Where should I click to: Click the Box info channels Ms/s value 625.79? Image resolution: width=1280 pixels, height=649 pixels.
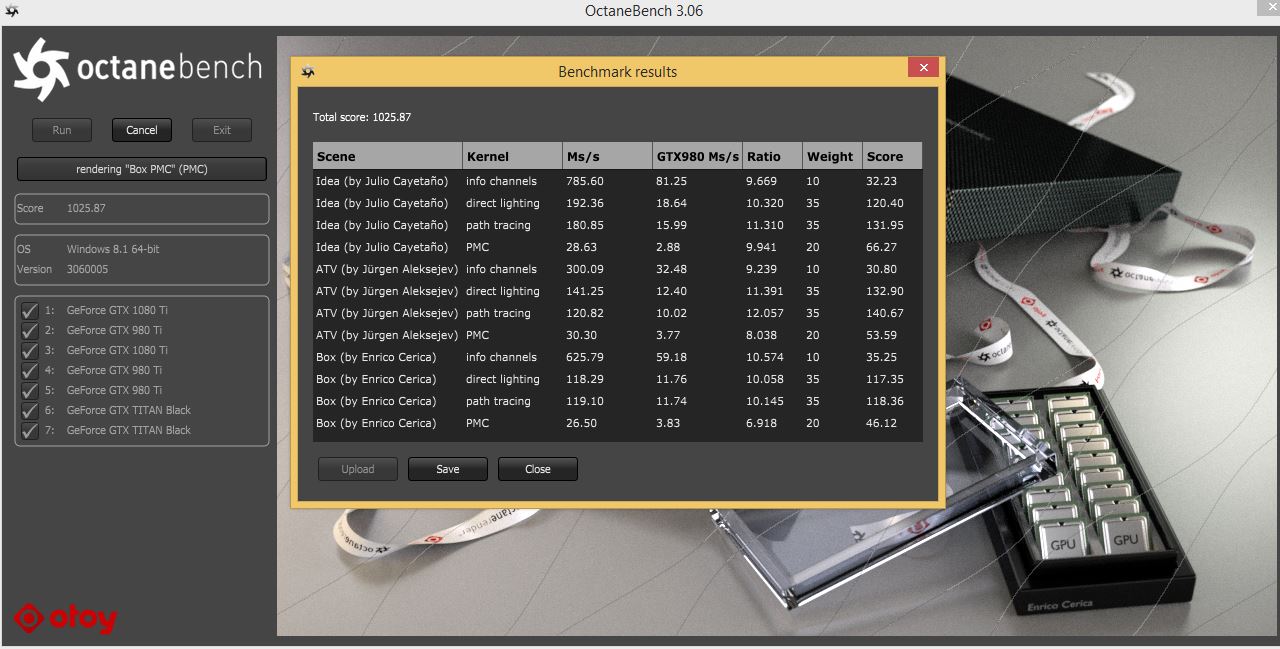point(585,357)
